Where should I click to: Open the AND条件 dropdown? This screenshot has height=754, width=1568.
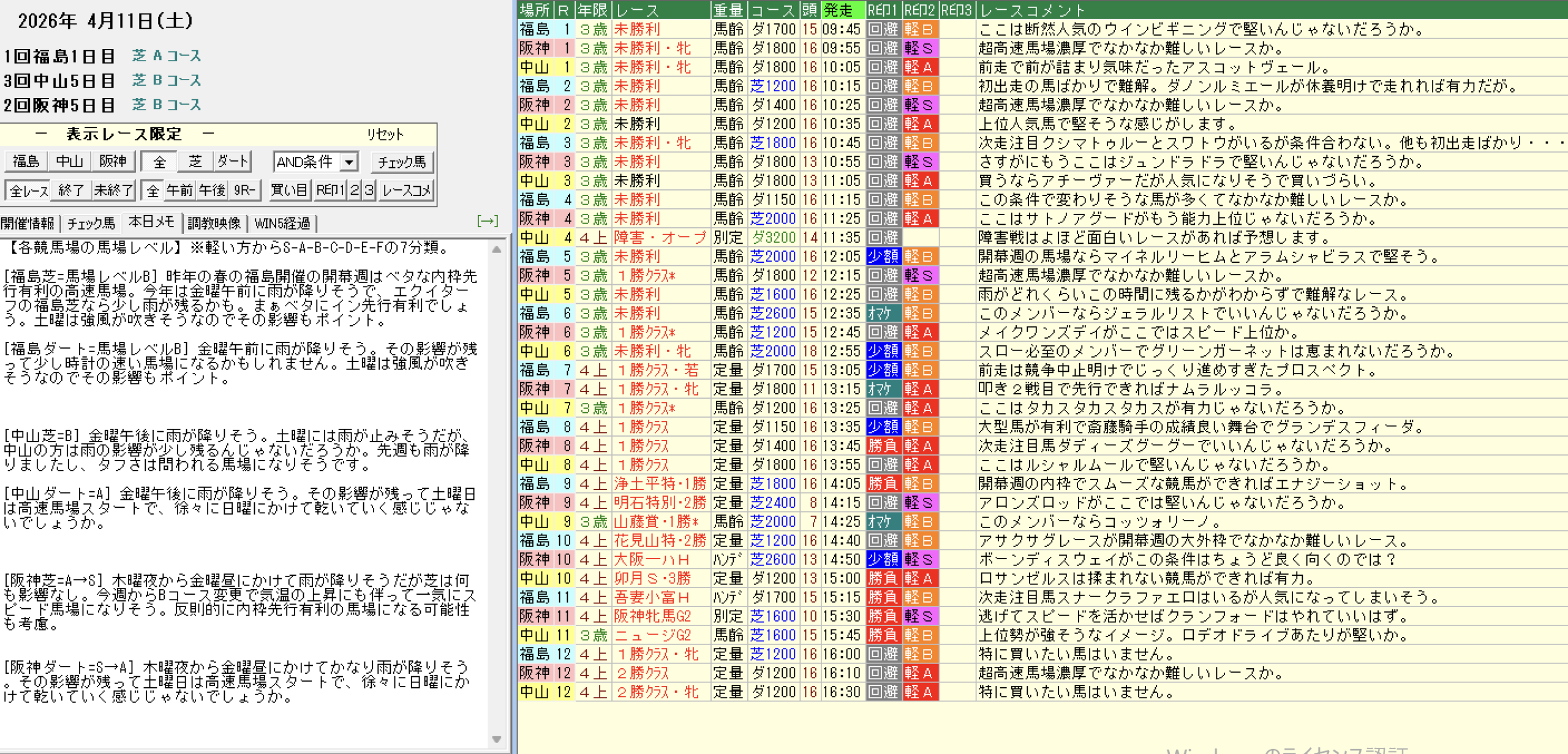pos(349,162)
